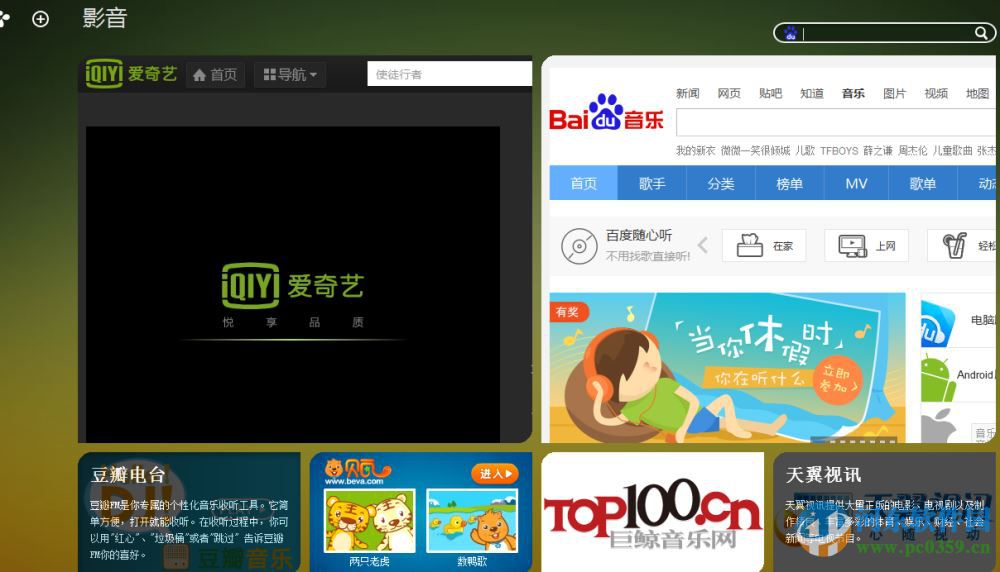Choose the 上网 listening scene

(866, 246)
